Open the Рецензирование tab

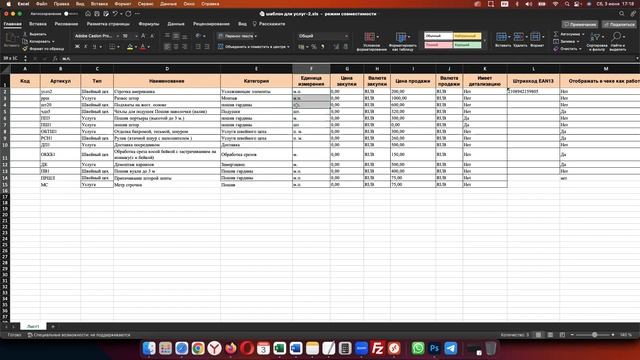pos(211,24)
